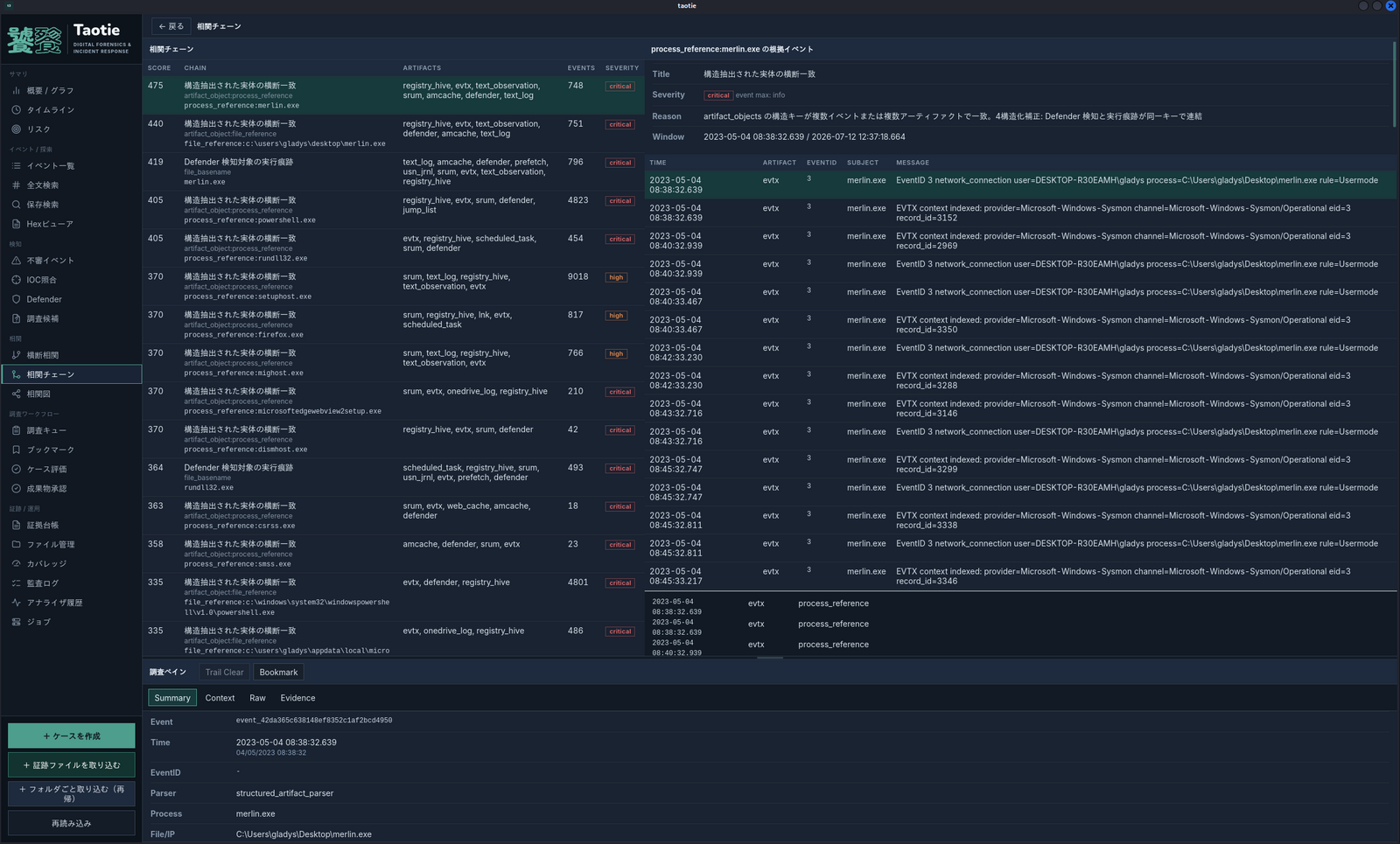Click the 相関図 share-graph icon

coord(16,394)
